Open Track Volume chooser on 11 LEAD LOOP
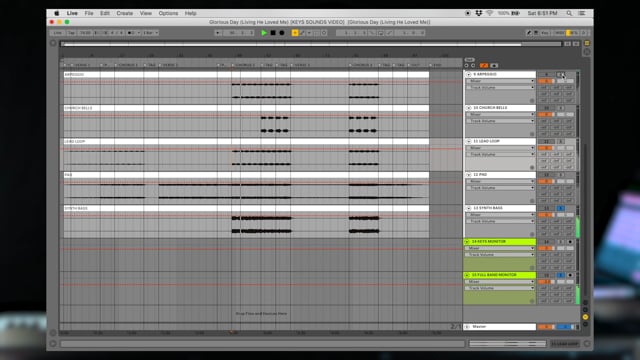 point(500,154)
